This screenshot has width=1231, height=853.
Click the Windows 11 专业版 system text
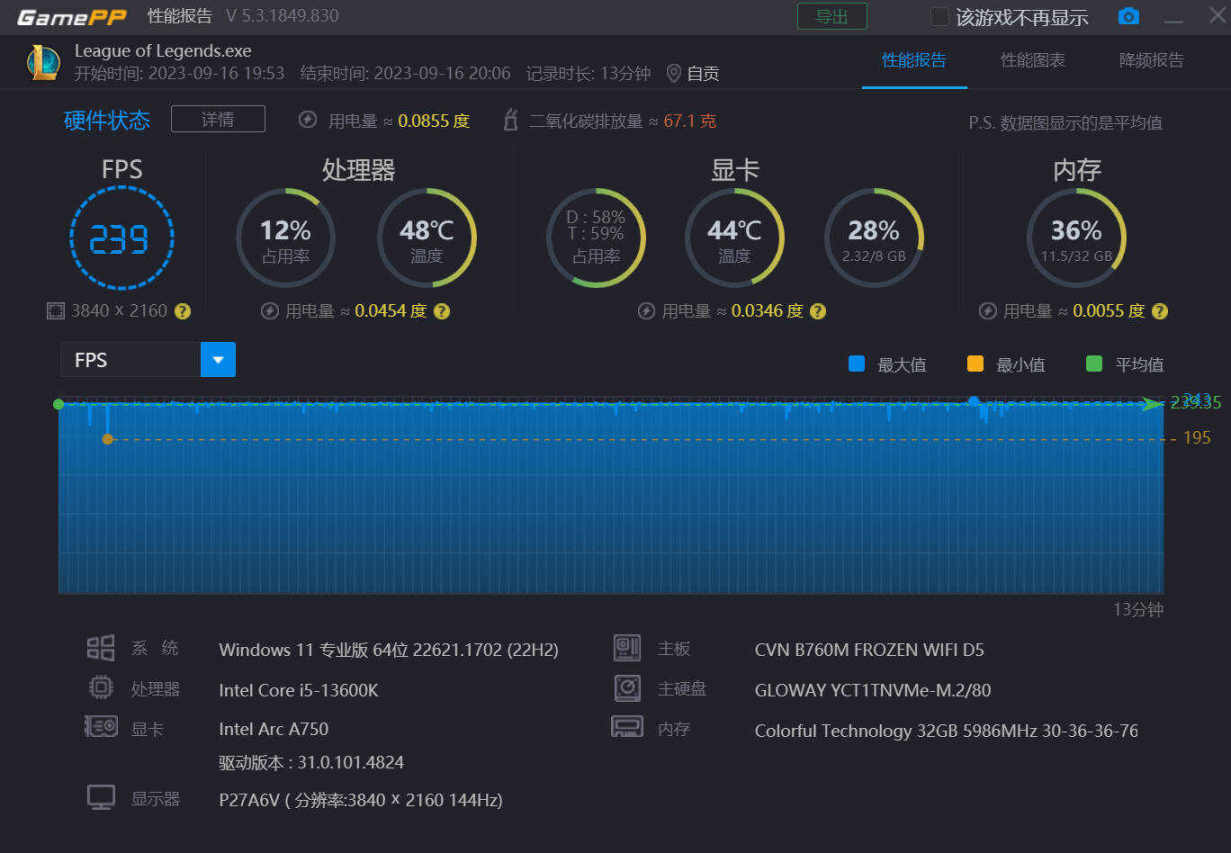pyautogui.click(x=389, y=650)
